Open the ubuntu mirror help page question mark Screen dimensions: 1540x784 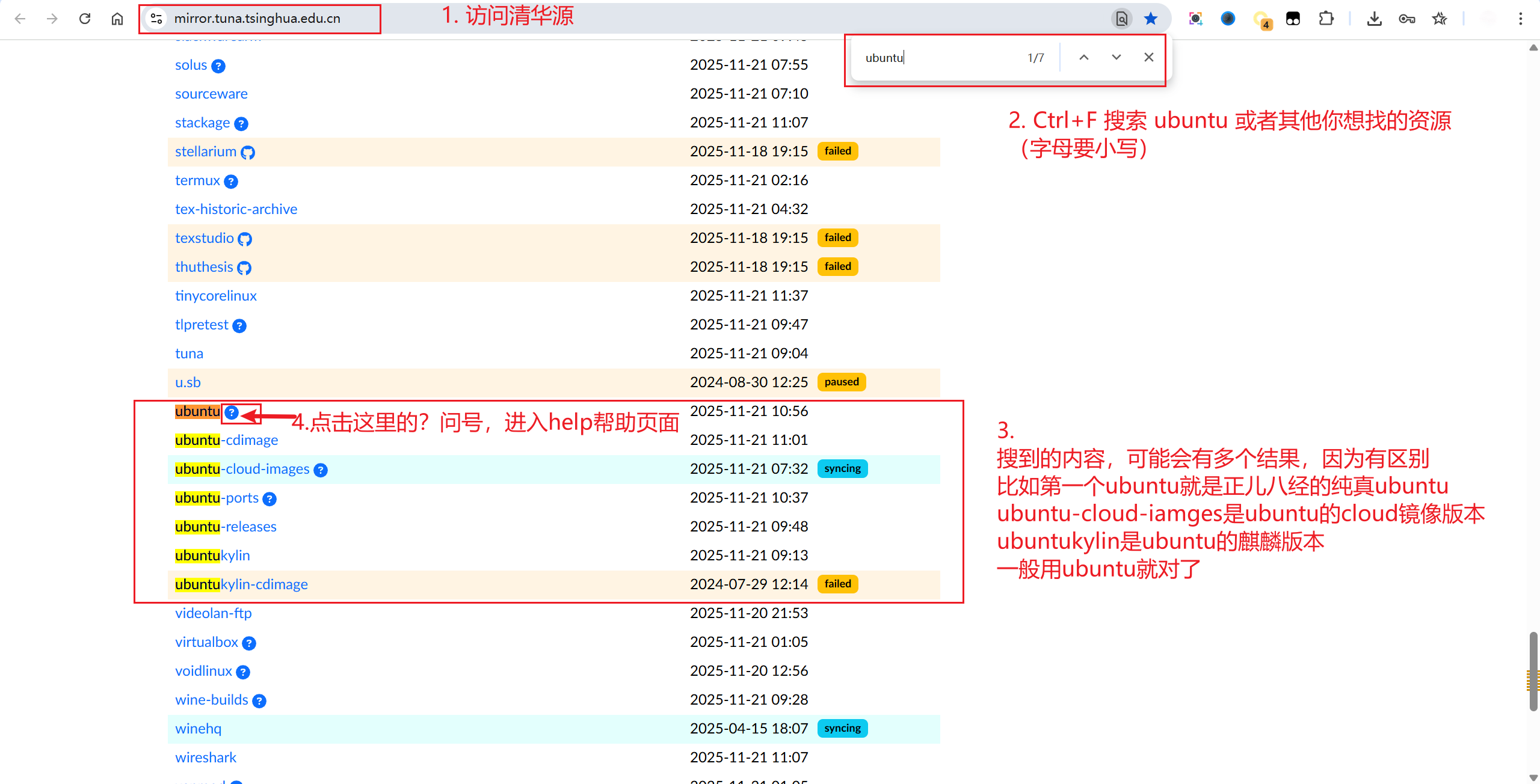click(x=232, y=412)
